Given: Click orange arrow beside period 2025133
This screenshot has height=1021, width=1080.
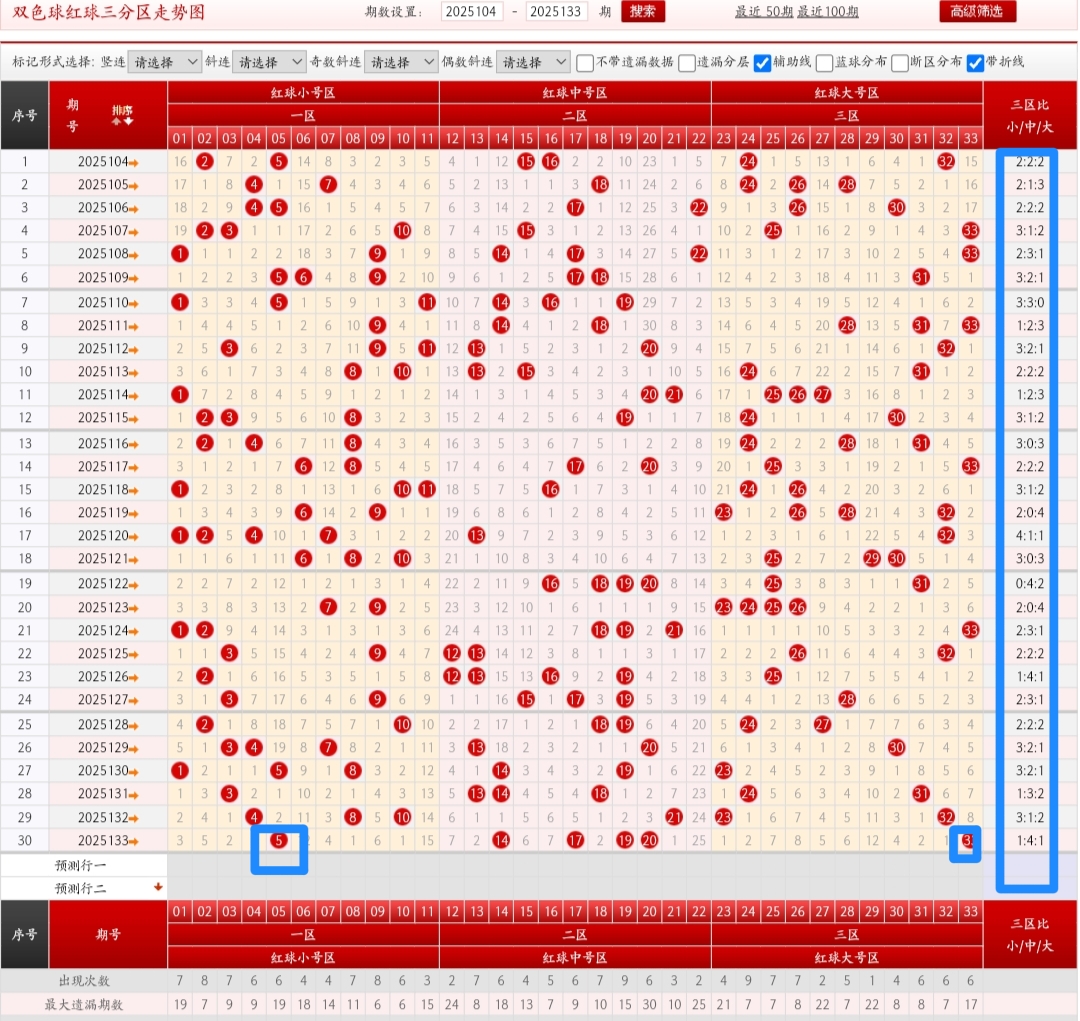Looking at the screenshot, I should [134, 842].
